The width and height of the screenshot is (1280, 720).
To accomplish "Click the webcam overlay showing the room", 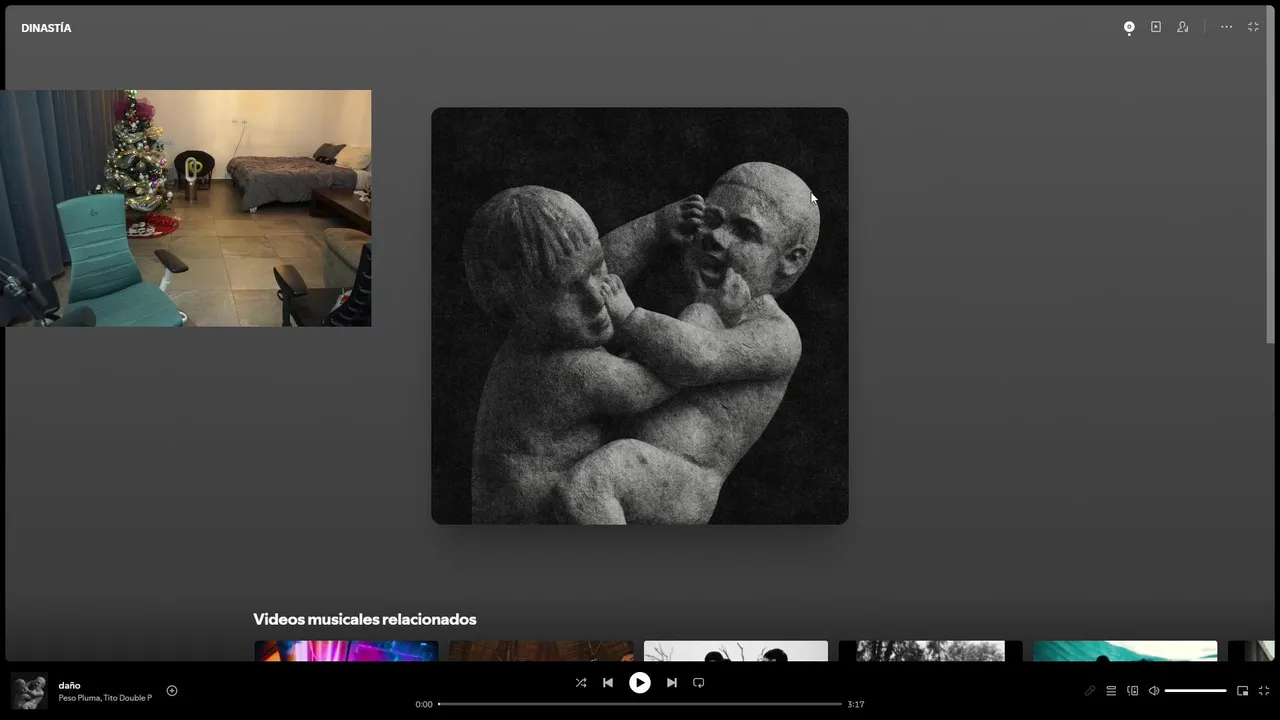I will click(185, 208).
